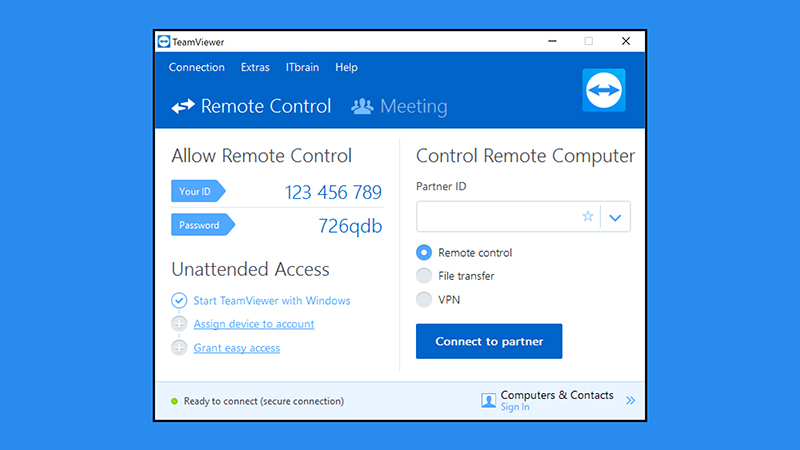Switch to the Remote Control tab
The height and width of the screenshot is (450, 800).
coord(251,106)
